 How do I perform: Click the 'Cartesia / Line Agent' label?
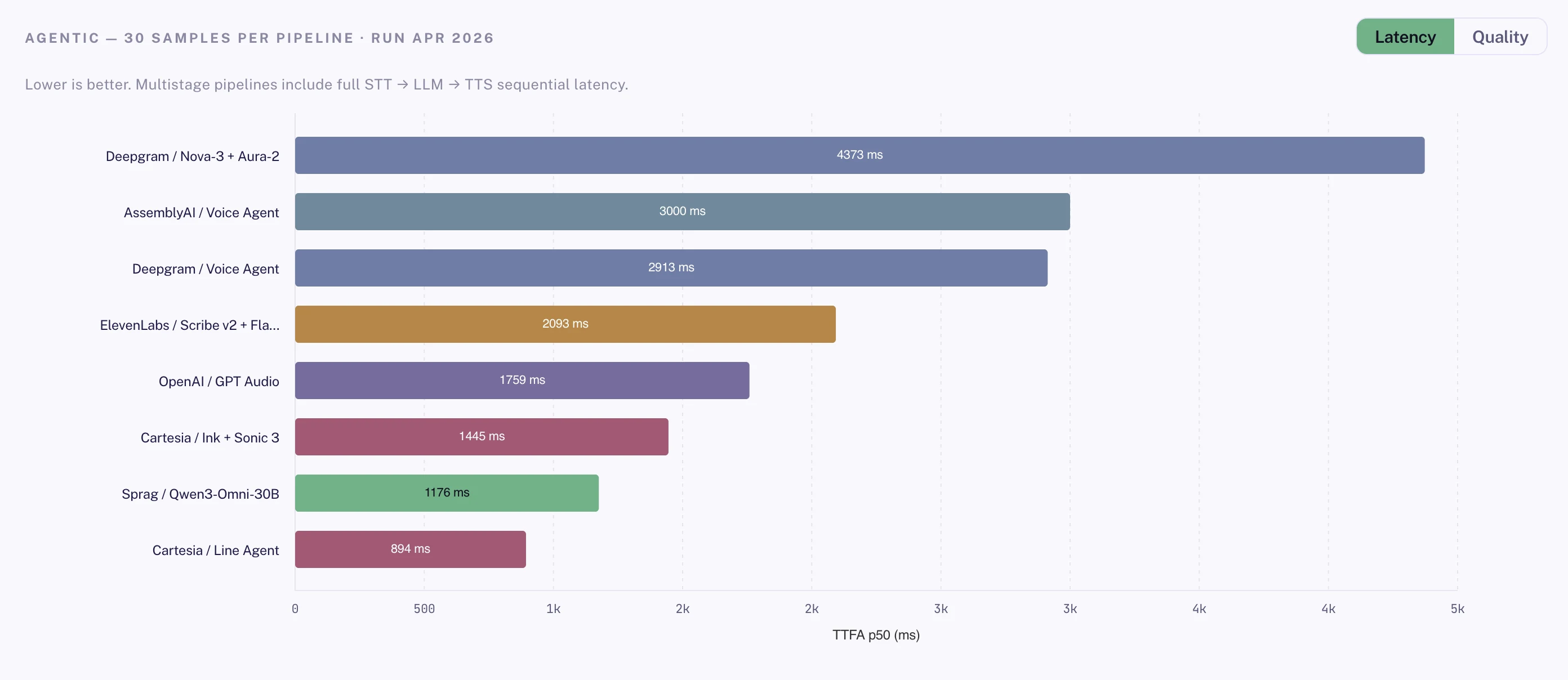[216, 551]
